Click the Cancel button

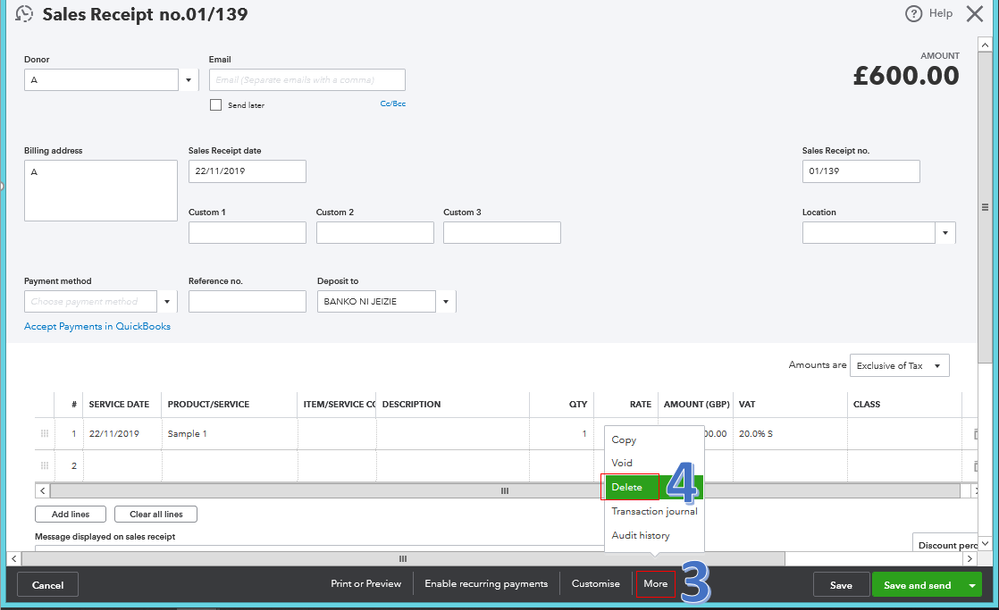(x=48, y=585)
